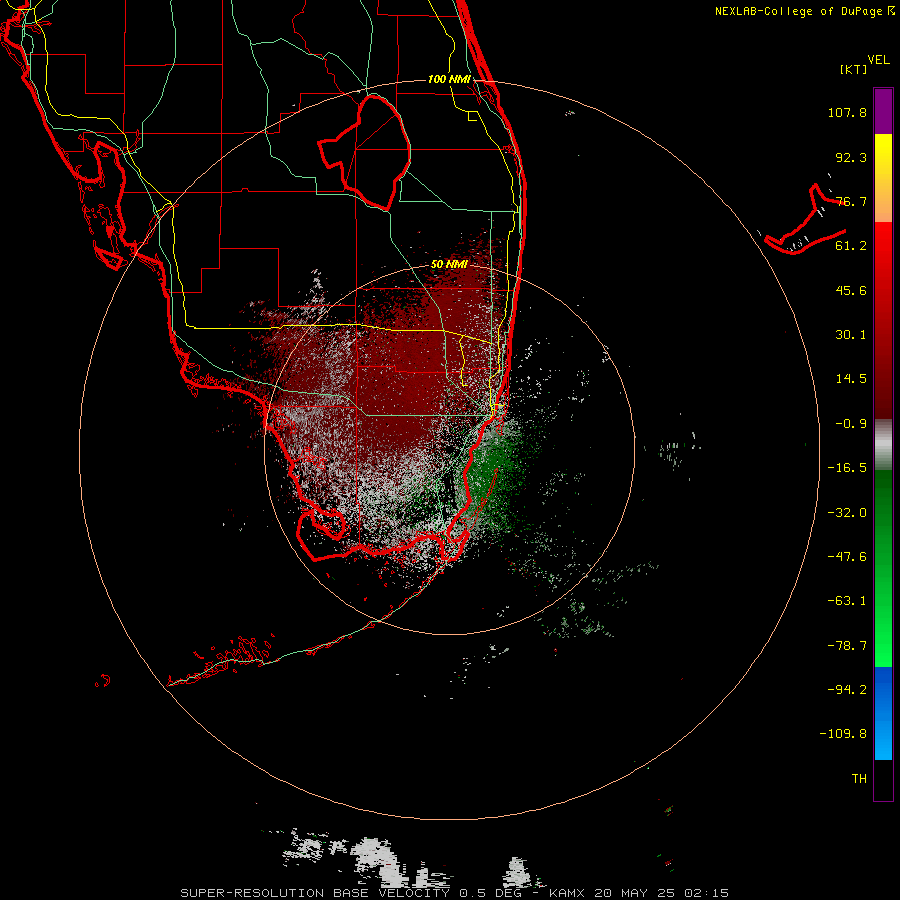Viewport: 900px width, 900px height.
Task: Click the 61.2 legend value
Action: tap(851, 246)
